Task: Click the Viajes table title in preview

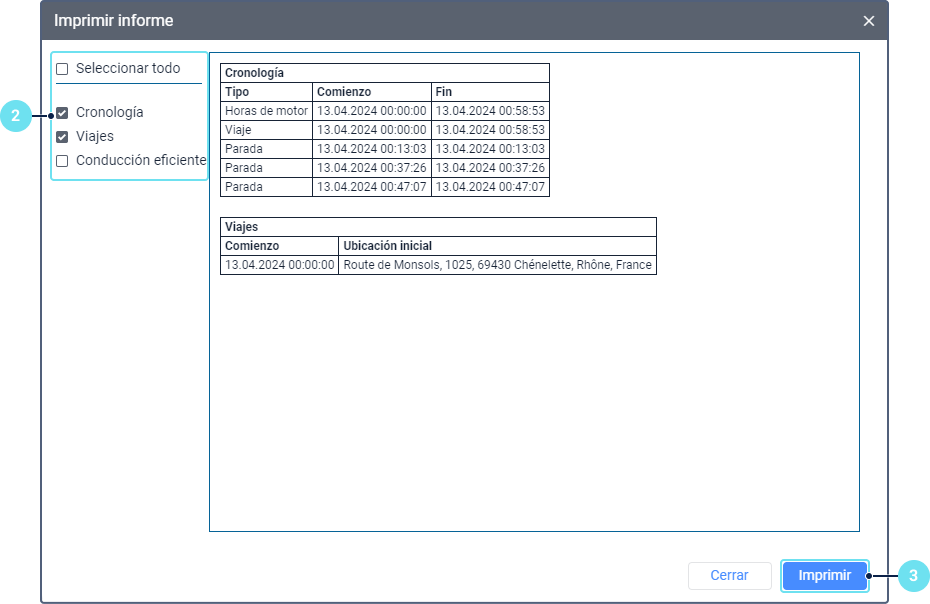Action: coord(240,227)
